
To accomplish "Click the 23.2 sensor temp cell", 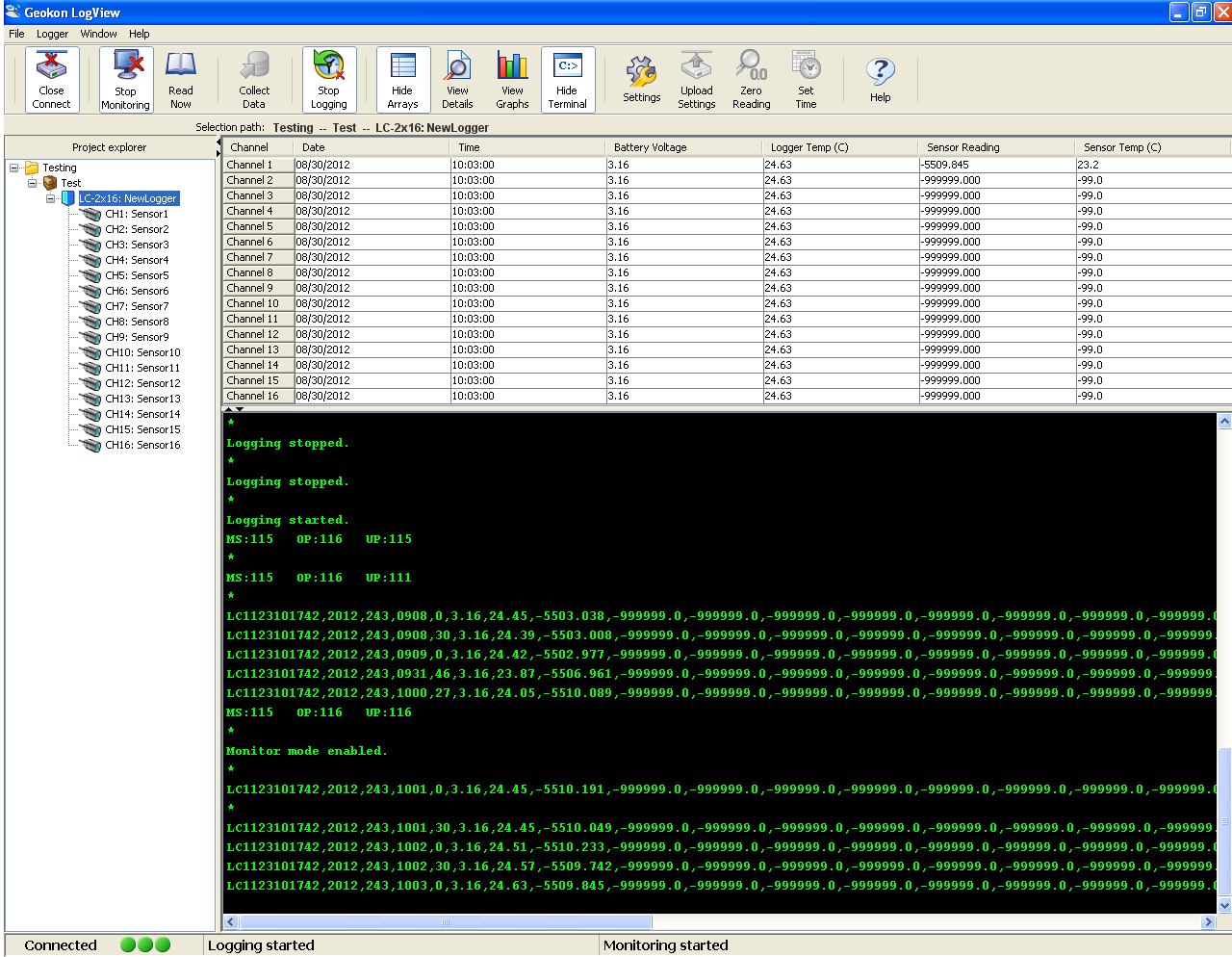I will [1152, 165].
